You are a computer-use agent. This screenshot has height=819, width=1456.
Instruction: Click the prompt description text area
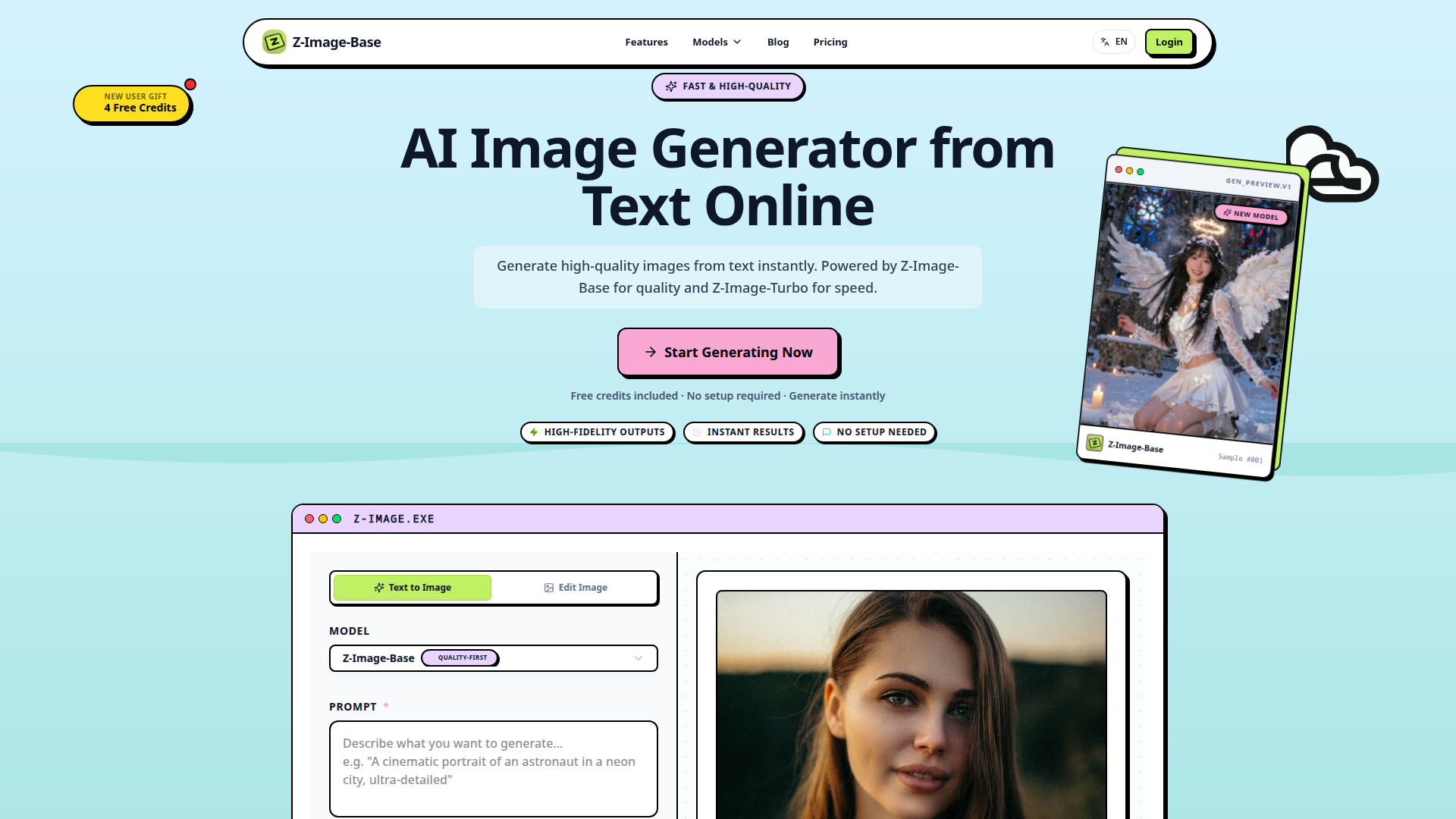click(x=493, y=768)
